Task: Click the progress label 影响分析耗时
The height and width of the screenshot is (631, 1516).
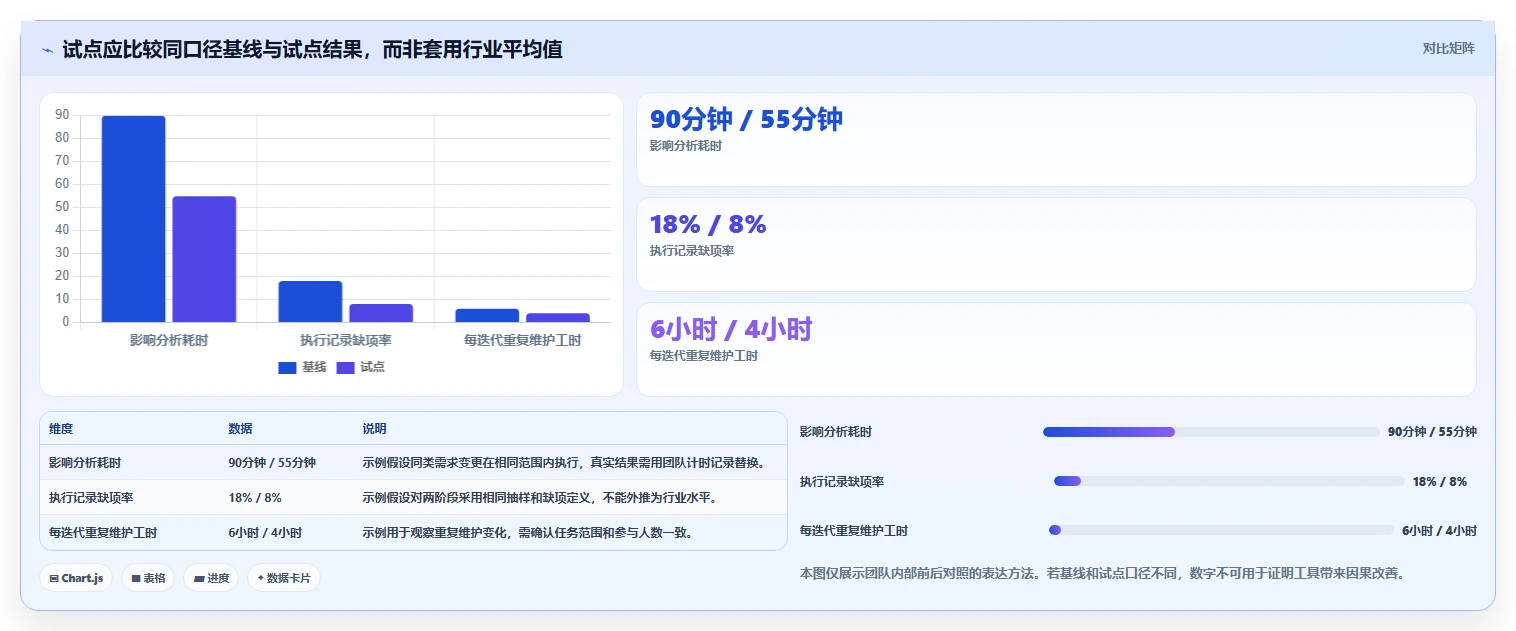Action: coord(836,432)
